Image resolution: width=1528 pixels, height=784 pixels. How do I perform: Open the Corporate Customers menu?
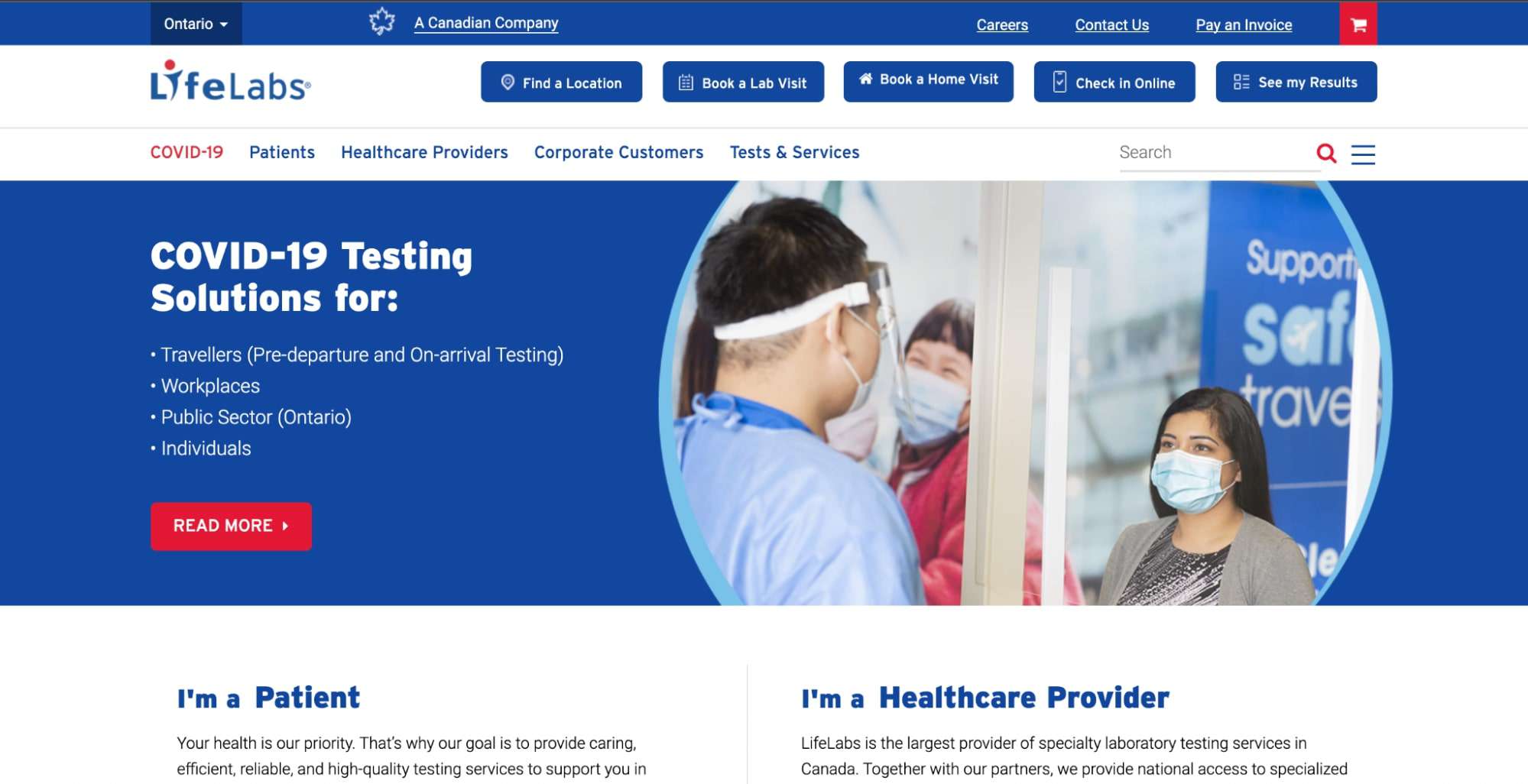click(x=618, y=152)
